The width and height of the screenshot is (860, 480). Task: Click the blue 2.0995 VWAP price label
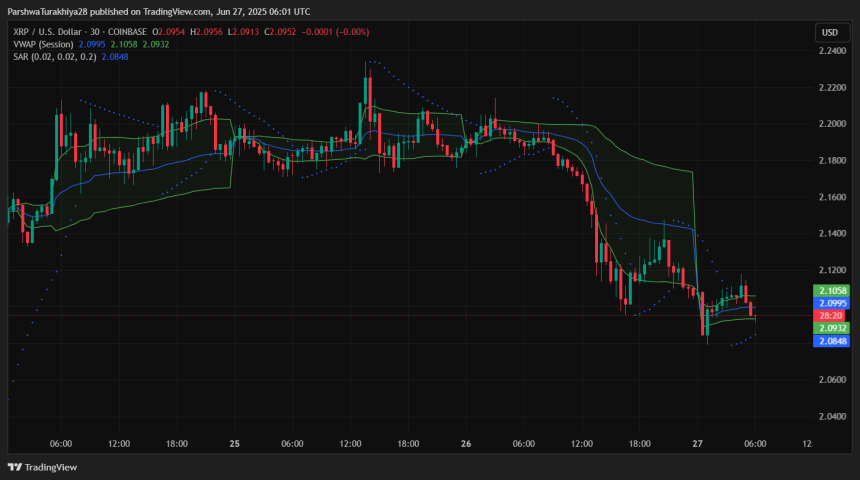pos(831,303)
